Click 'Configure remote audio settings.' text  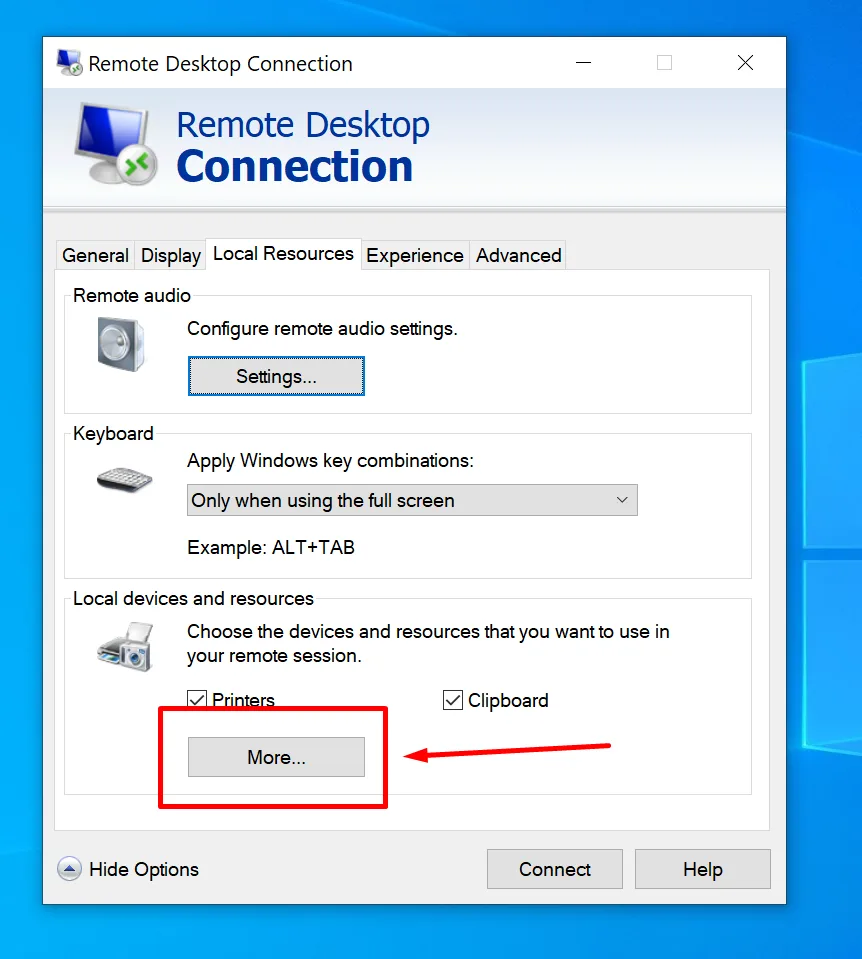(x=322, y=328)
